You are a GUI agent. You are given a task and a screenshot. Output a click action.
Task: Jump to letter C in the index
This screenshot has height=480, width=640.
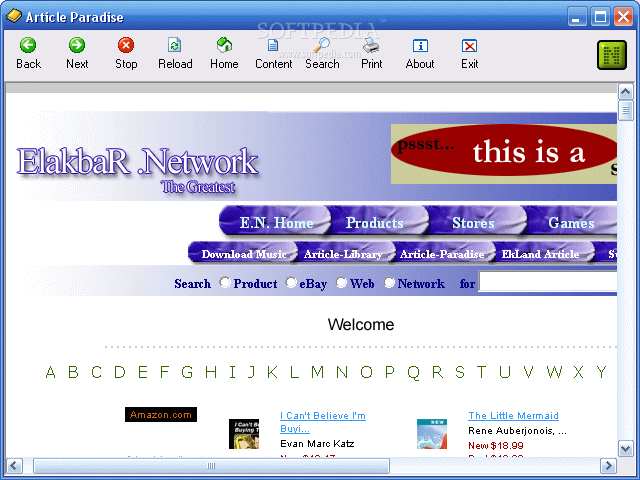96,372
